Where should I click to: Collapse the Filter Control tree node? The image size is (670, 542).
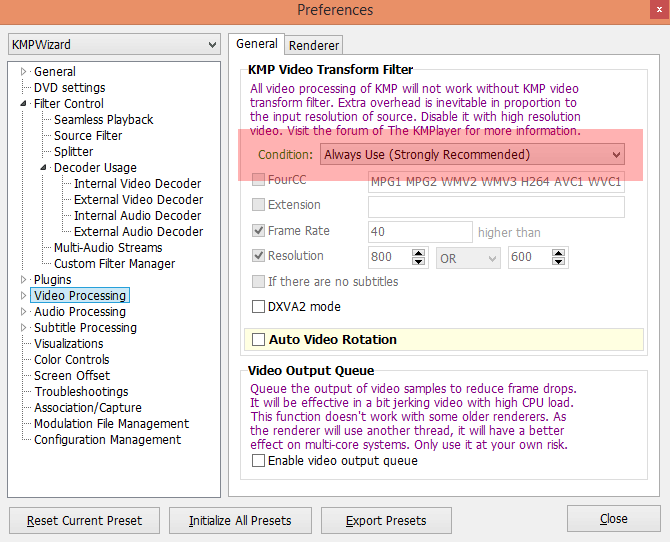pyautogui.click(x=24, y=104)
